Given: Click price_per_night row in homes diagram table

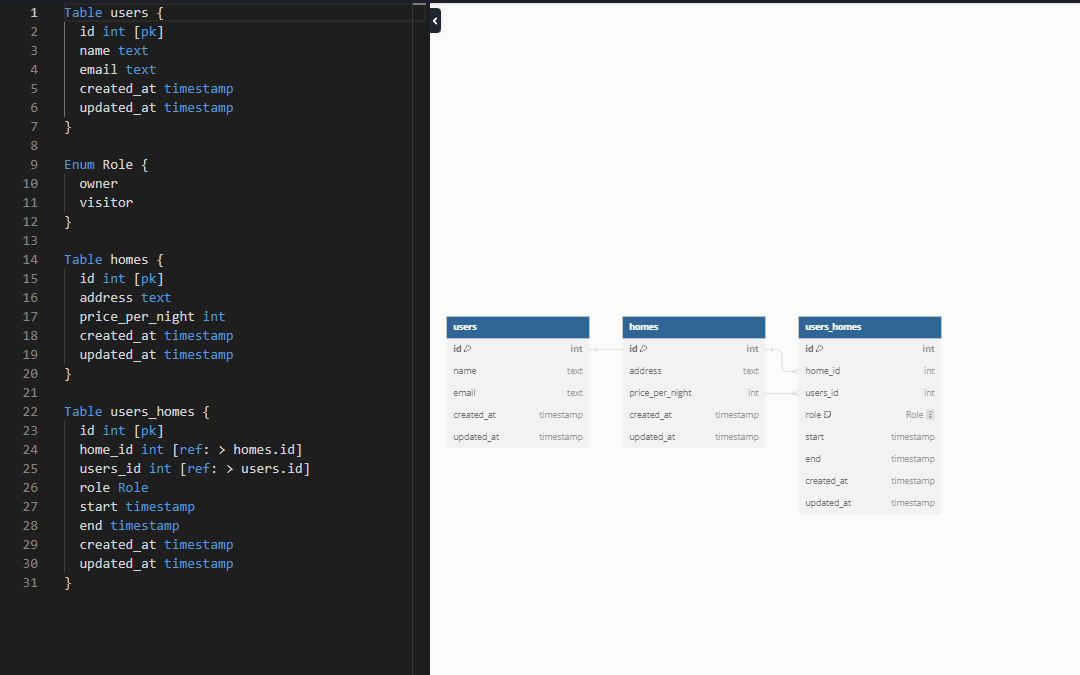Looking at the screenshot, I should pyautogui.click(x=694, y=393).
